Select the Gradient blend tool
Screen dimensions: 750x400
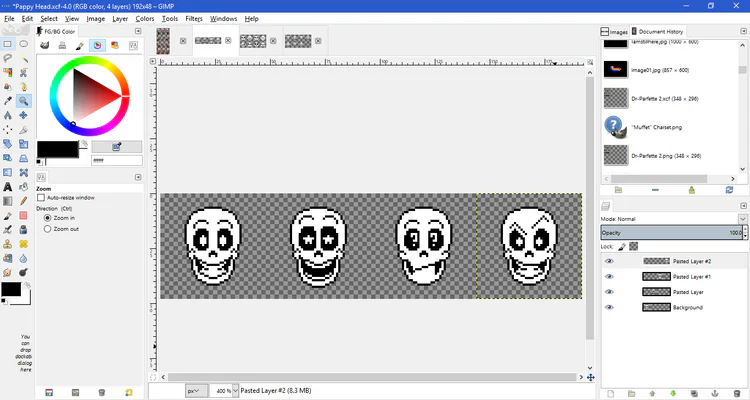pyautogui.click(x=8, y=201)
